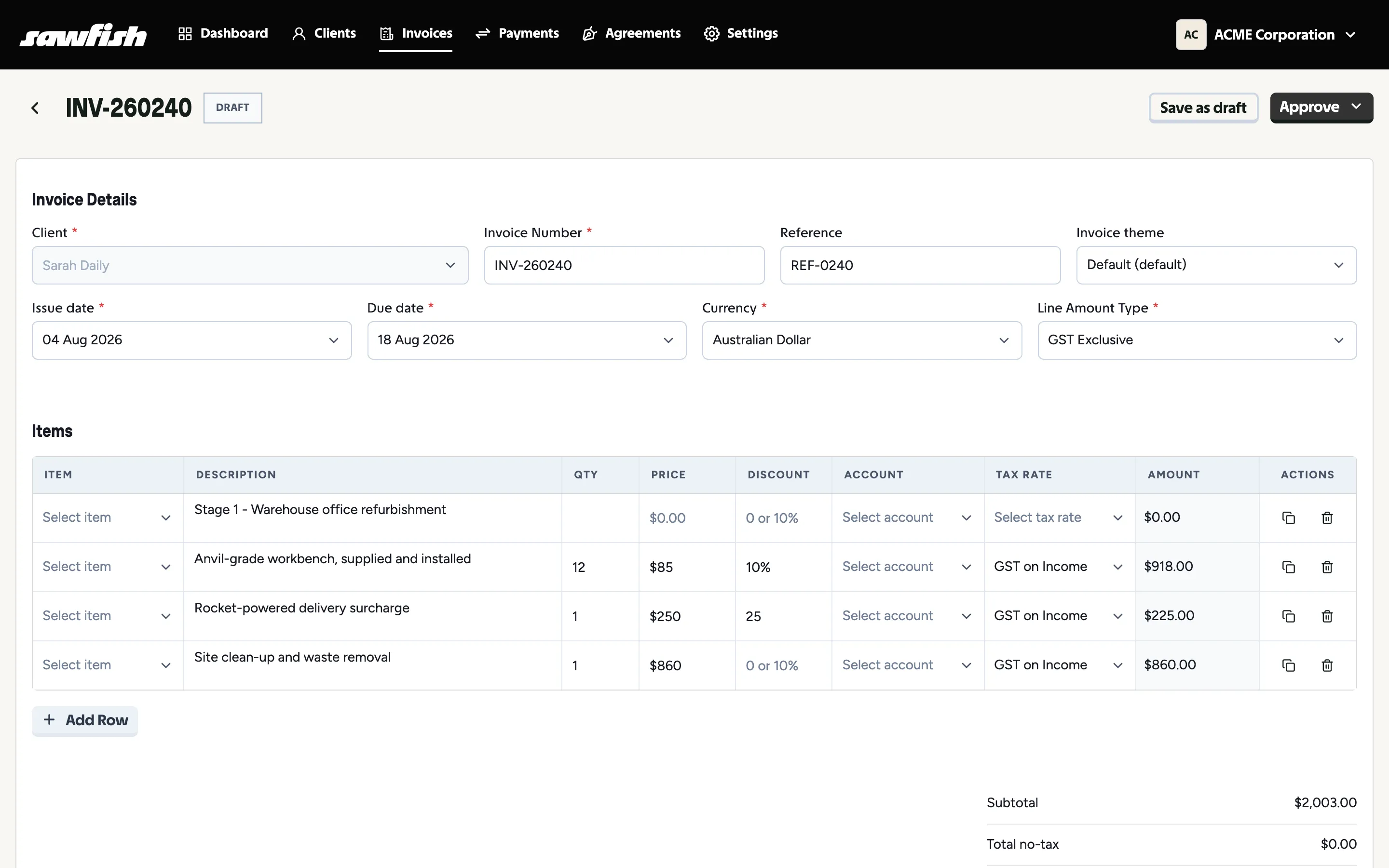Click the Subtotal value $2,003.00

[x=1325, y=802]
